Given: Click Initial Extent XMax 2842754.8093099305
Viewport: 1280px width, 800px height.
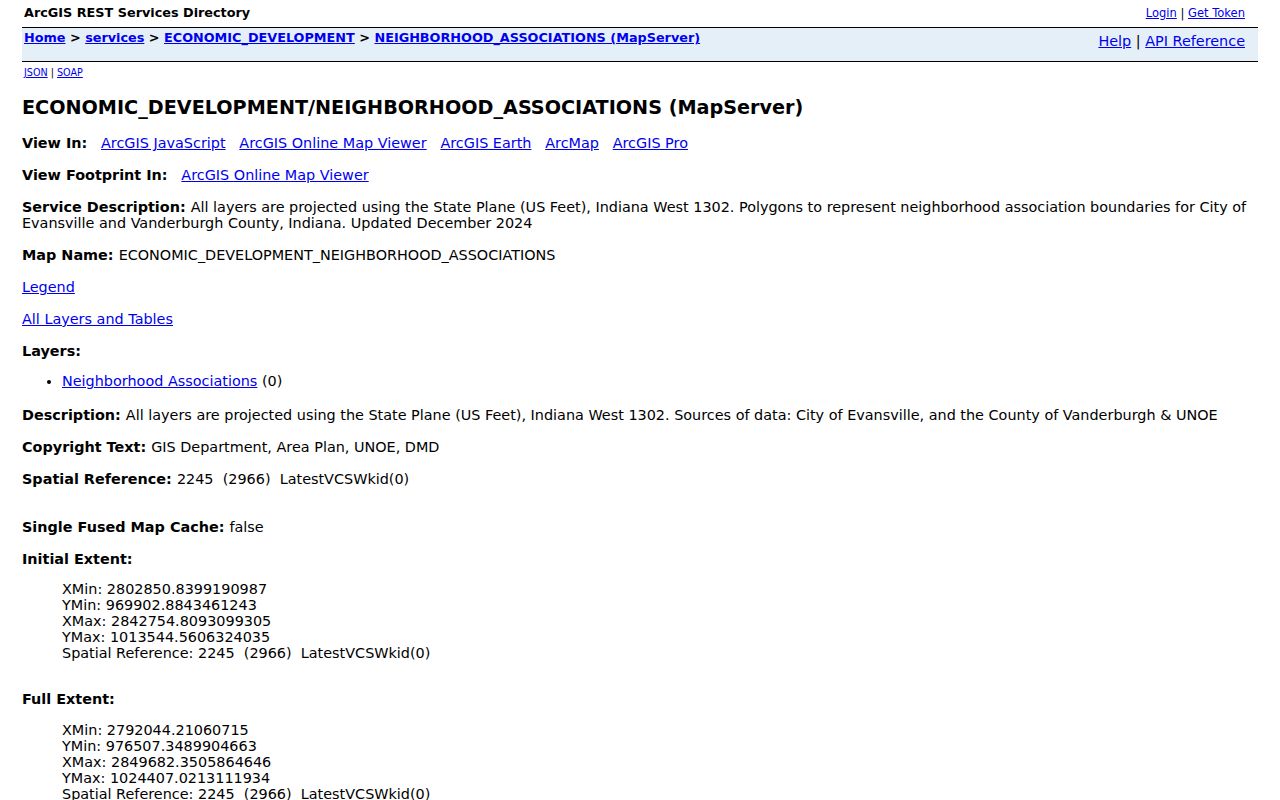Looking at the screenshot, I should [166, 621].
